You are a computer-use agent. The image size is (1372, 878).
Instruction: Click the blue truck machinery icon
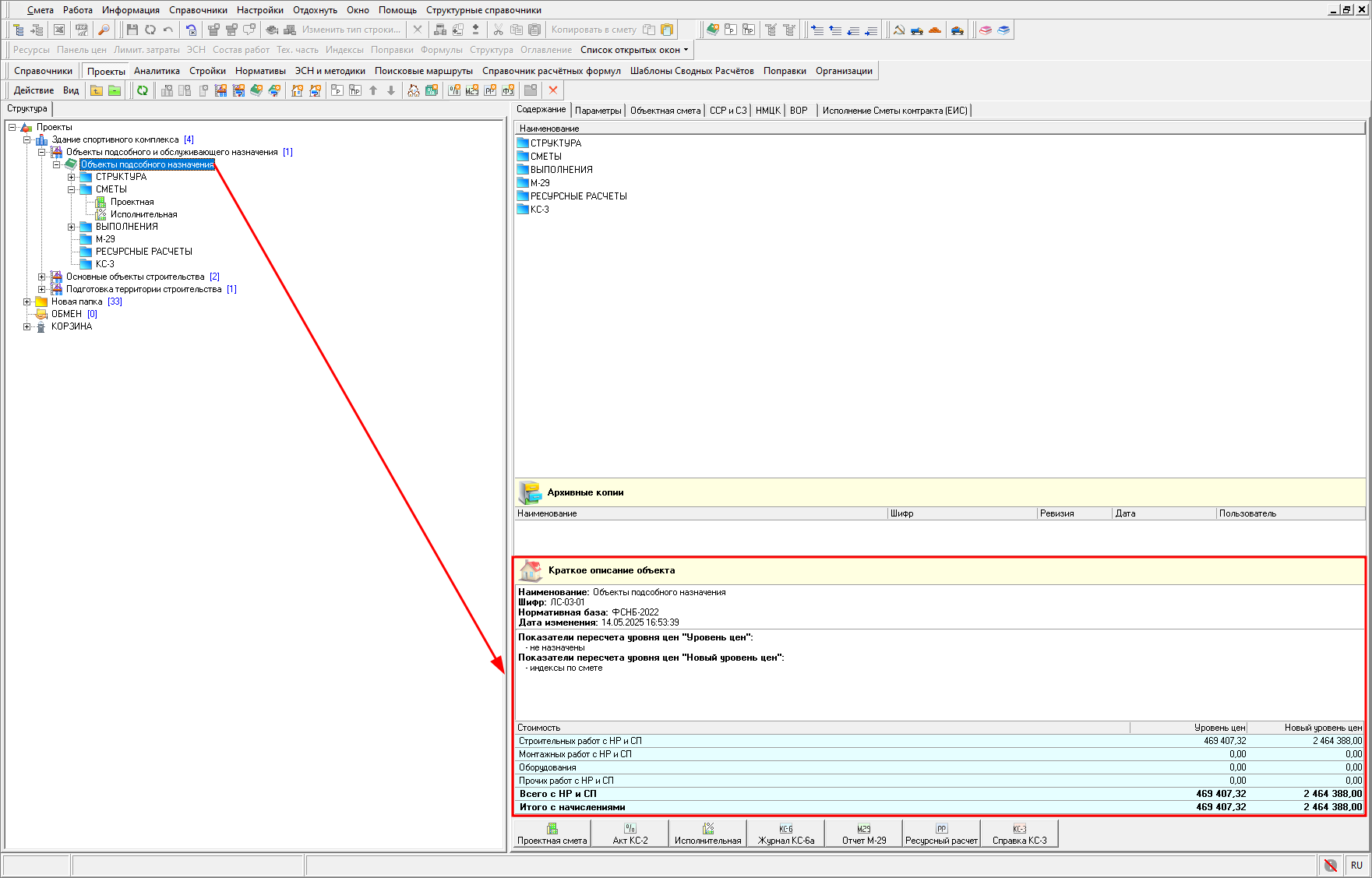pos(917,30)
